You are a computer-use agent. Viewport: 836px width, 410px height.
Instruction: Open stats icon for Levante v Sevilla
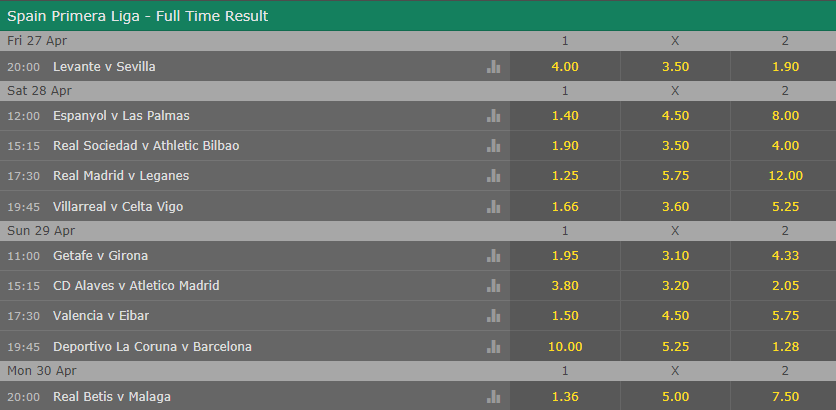point(492,66)
